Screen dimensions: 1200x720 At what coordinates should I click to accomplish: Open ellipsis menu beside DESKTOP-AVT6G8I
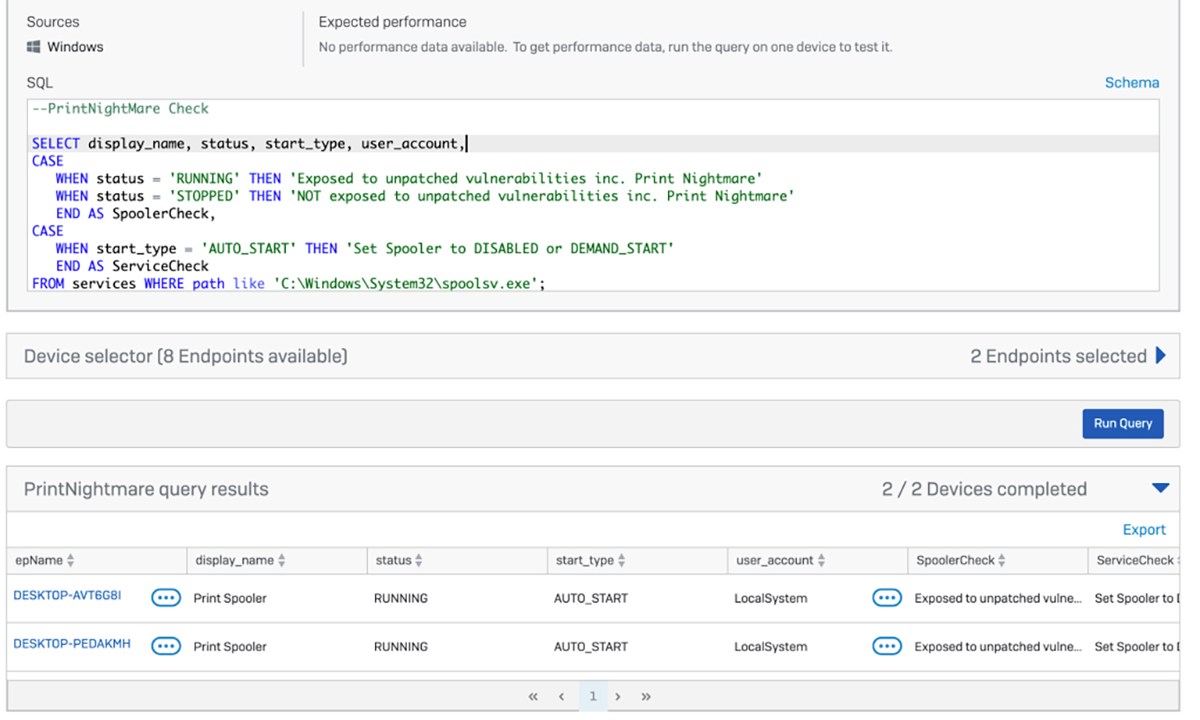(x=166, y=598)
